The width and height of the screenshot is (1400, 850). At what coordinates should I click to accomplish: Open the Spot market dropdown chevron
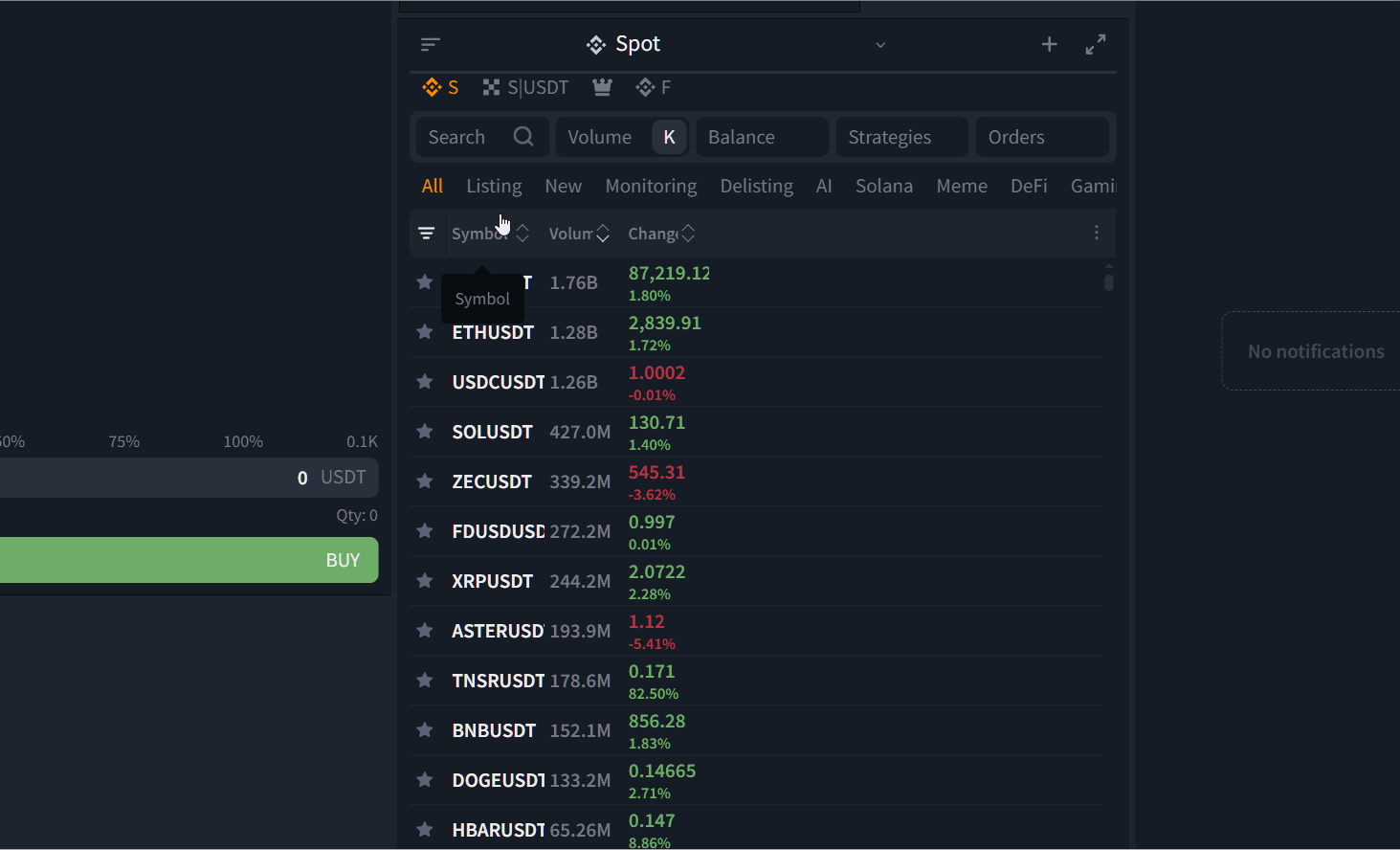880,45
